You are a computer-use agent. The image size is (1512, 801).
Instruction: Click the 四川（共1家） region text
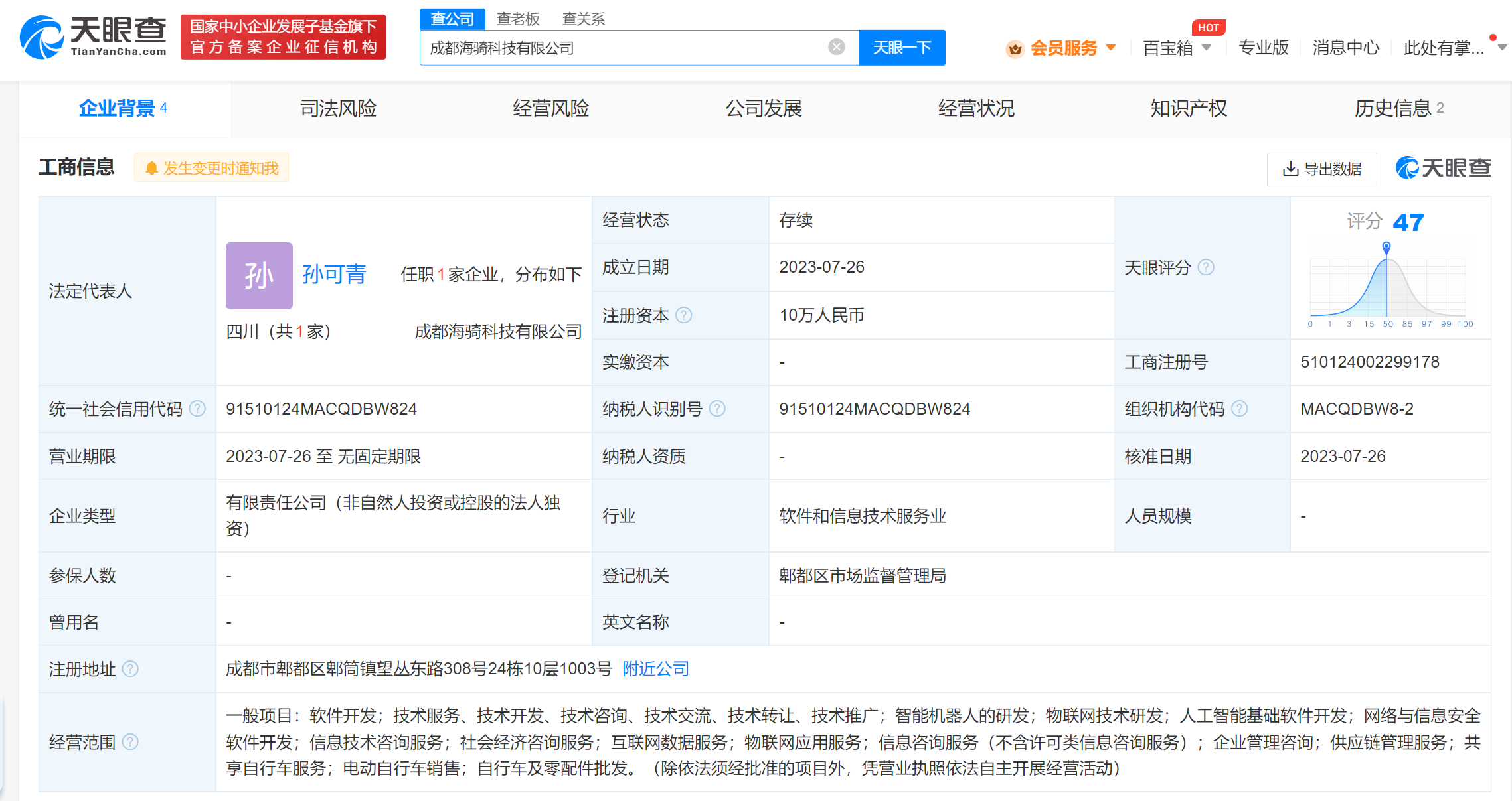click(x=279, y=331)
